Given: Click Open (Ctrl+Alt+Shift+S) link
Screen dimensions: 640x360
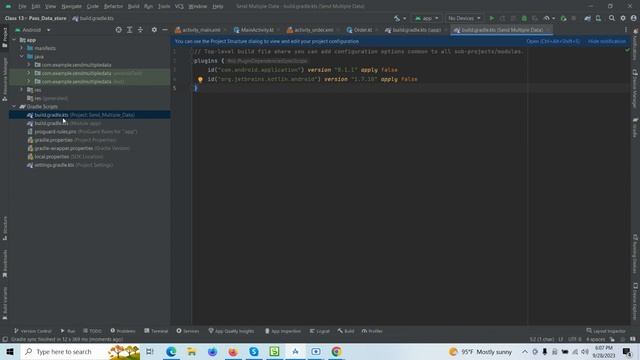Looking at the screenshot, I should click(x=553, y=41).
